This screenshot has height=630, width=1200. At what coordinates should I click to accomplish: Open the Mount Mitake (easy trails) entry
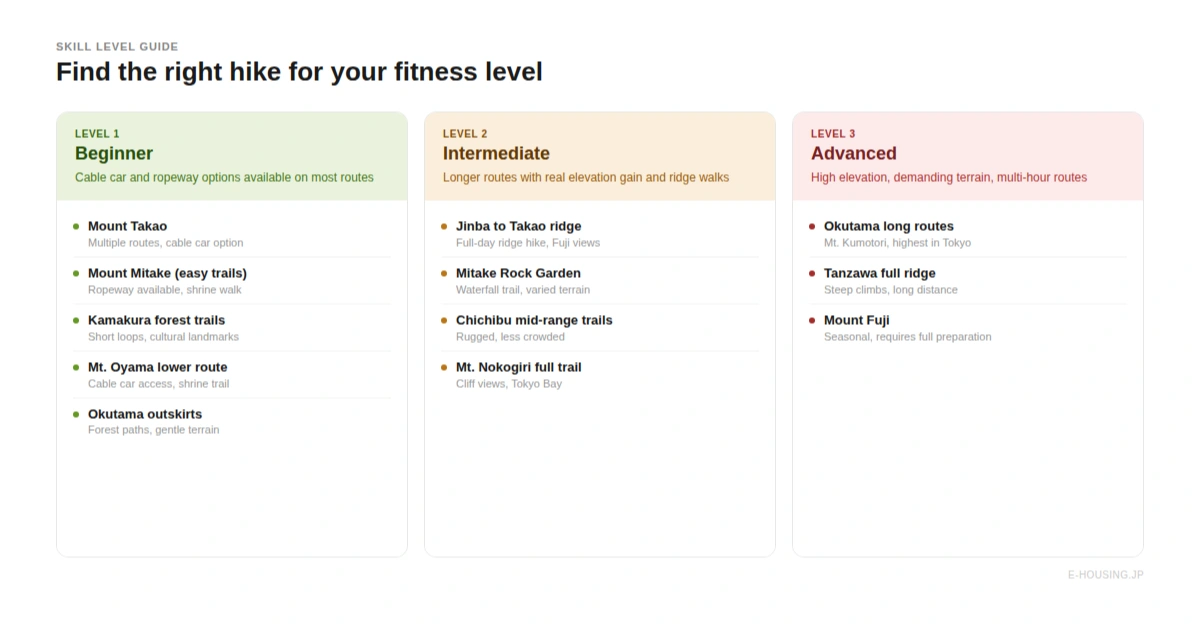pyautogui.click(x=167, y=273)
